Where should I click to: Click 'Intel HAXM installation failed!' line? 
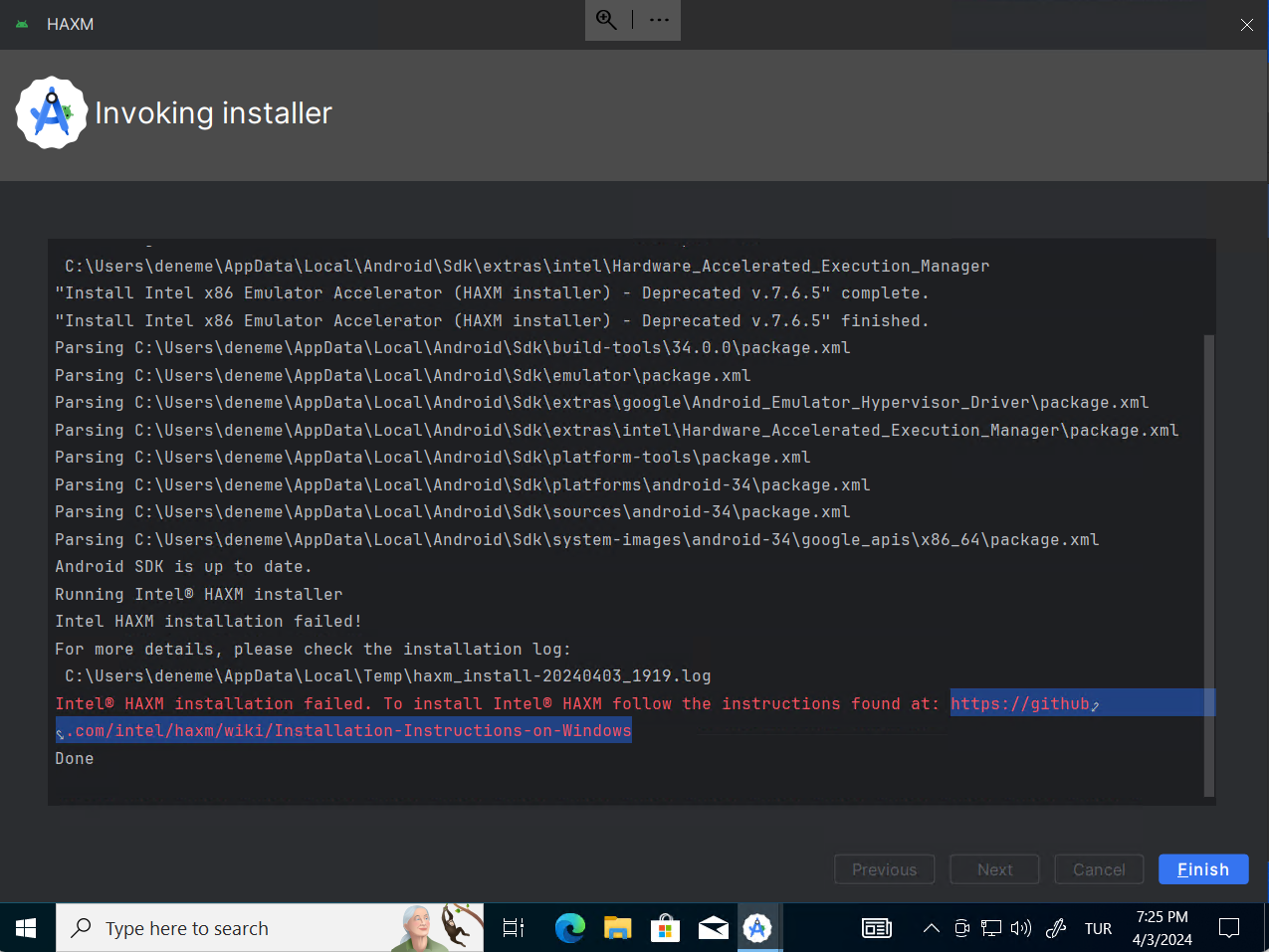click(209, 621)
